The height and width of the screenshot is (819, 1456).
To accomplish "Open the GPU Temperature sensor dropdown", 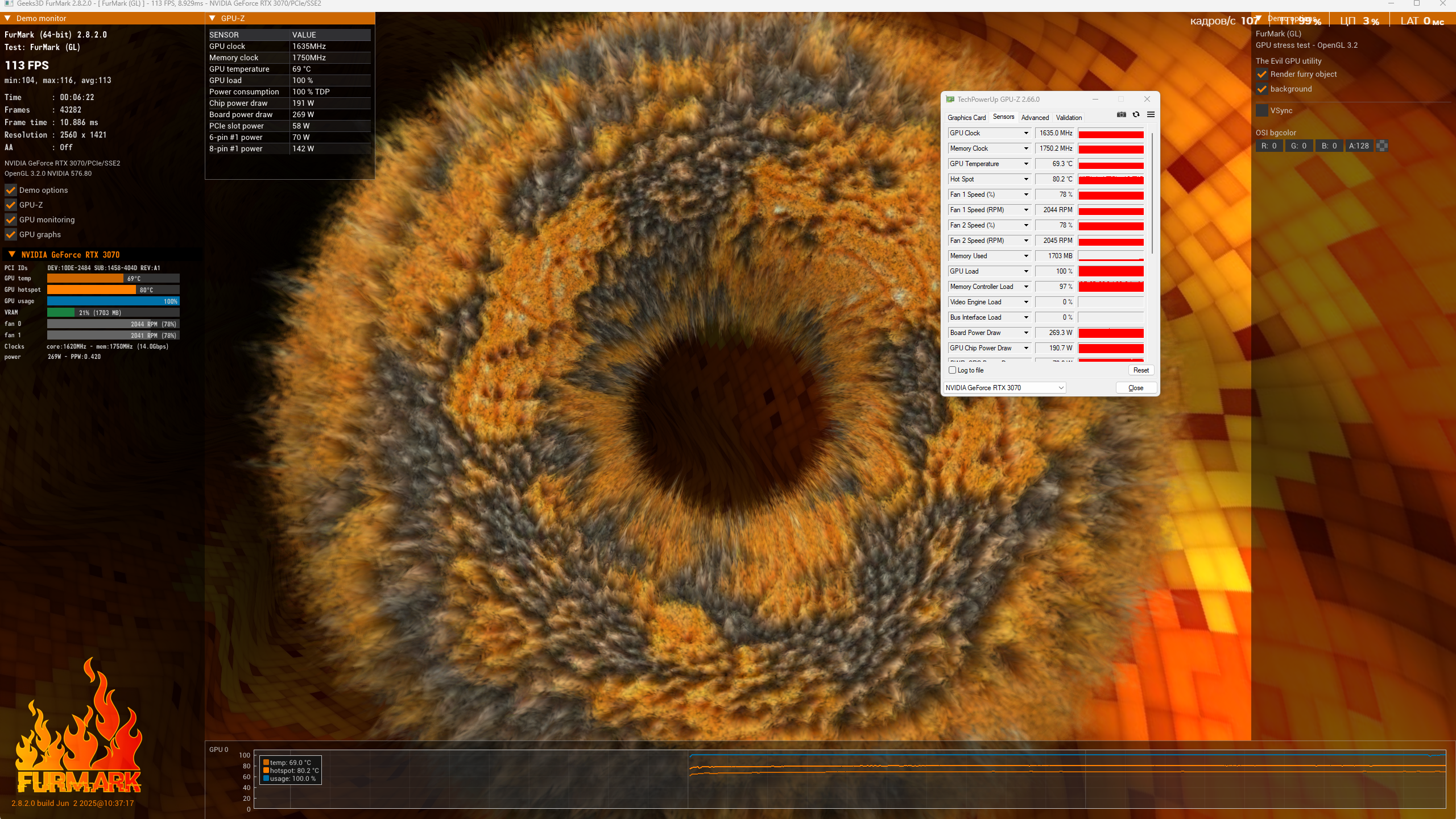I will (x=1026, y=164).
